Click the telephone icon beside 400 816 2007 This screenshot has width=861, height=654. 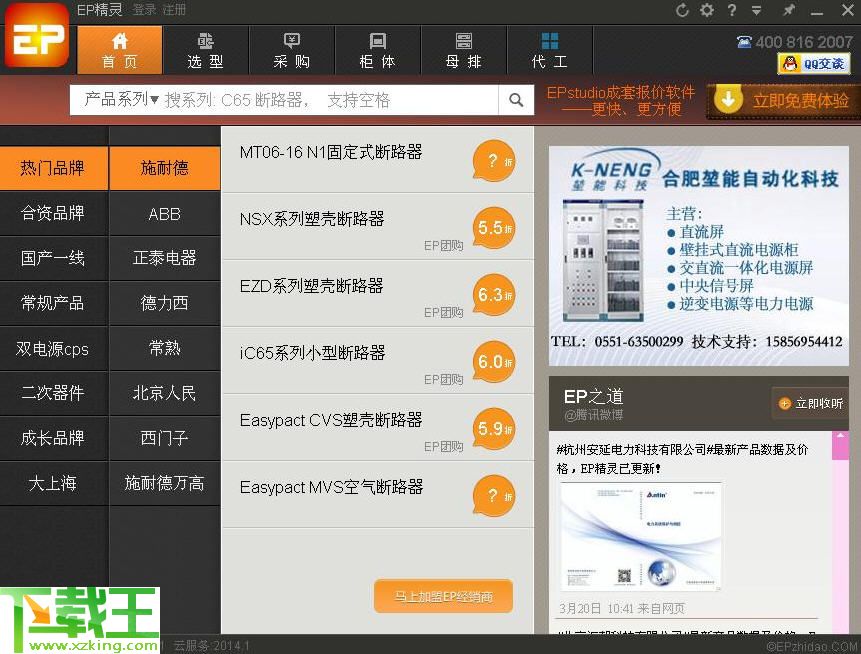tap(744, 42)
